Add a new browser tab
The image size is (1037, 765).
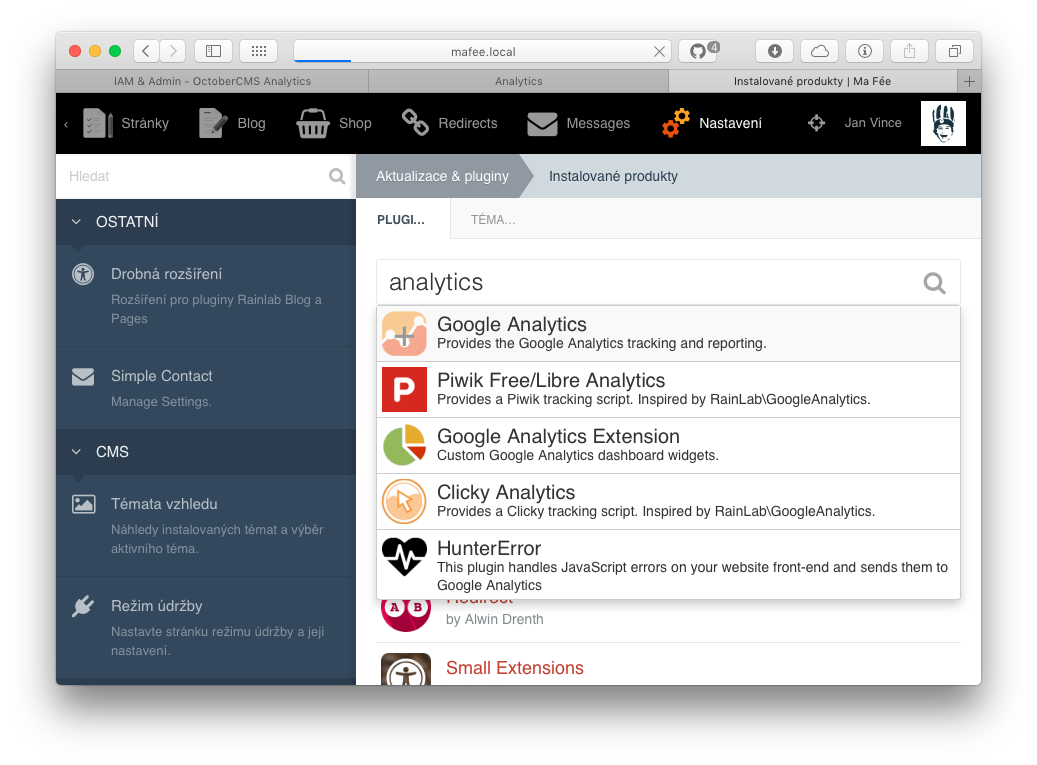tap(969, 81)
